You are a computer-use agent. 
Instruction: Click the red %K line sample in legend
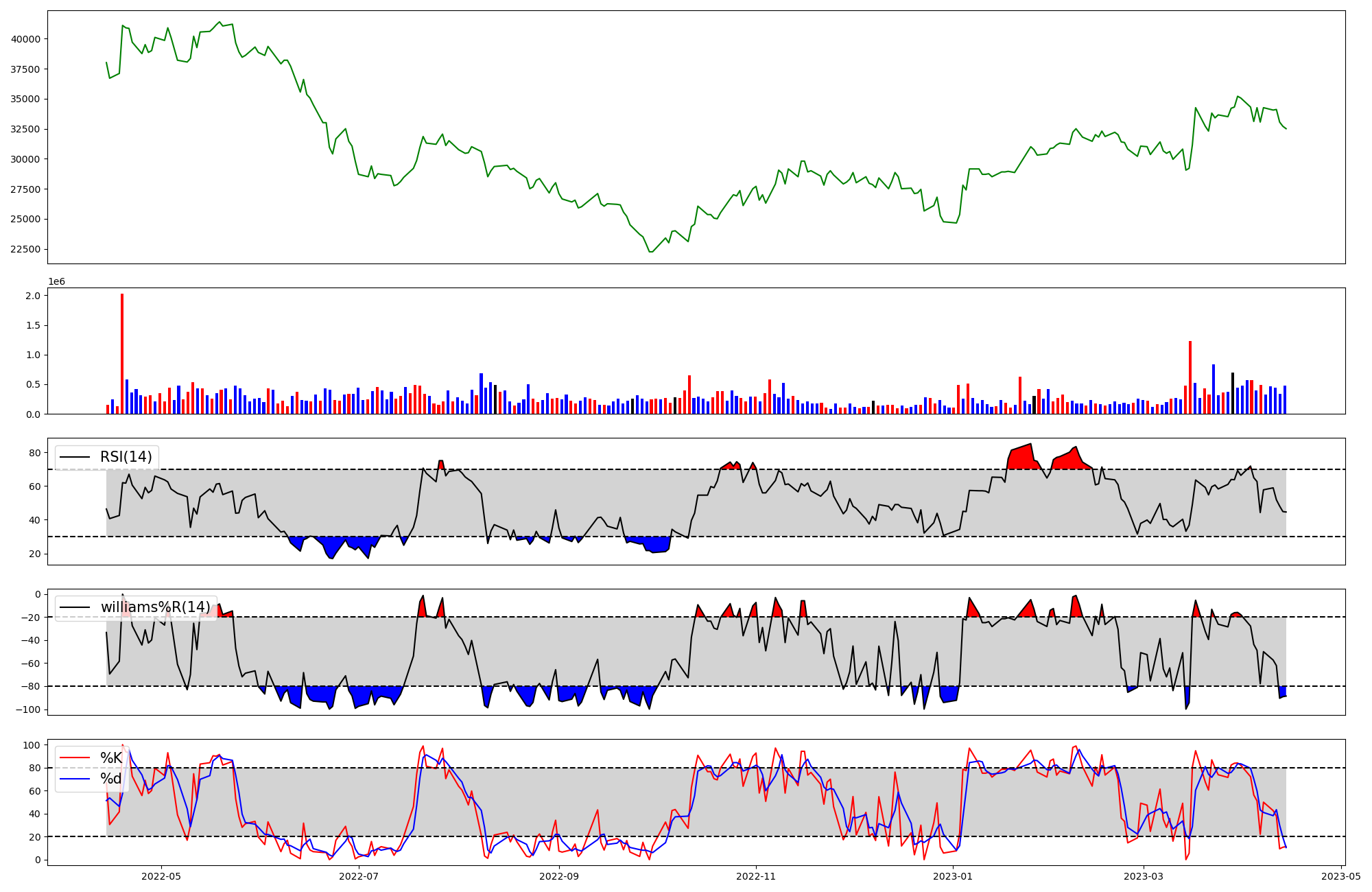(75, 758)
